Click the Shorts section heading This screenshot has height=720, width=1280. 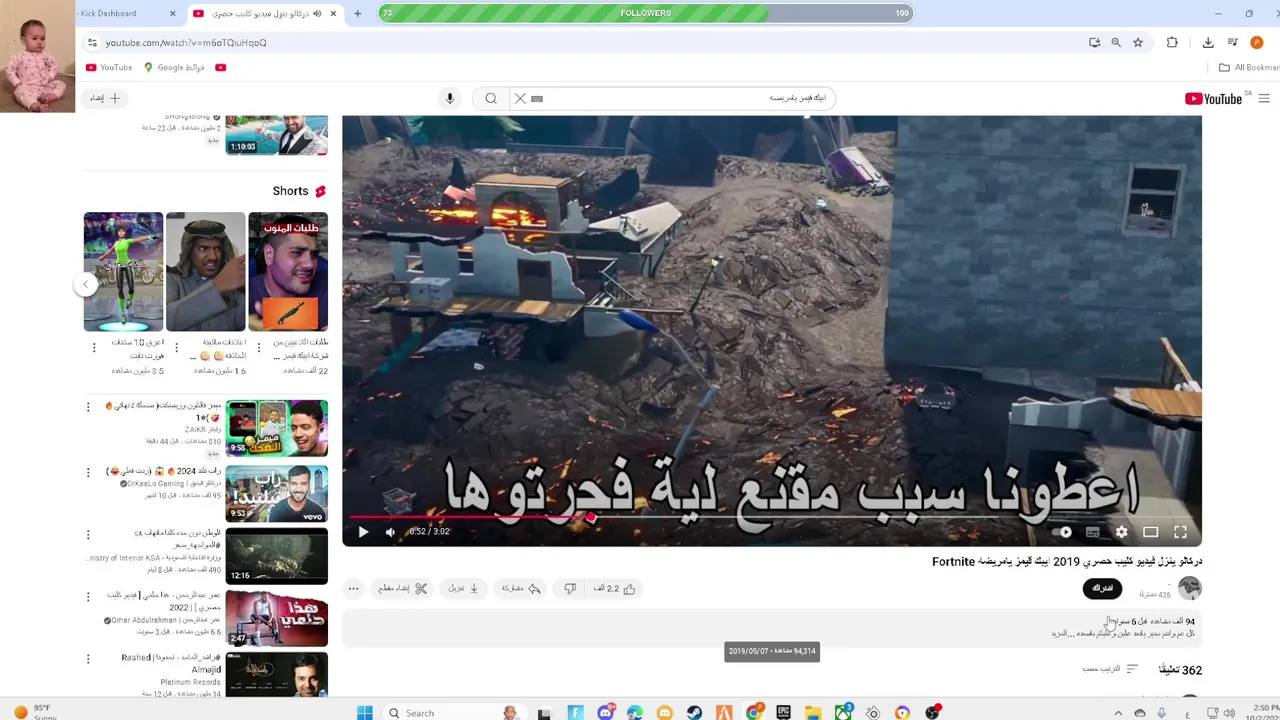pos(299,191)
